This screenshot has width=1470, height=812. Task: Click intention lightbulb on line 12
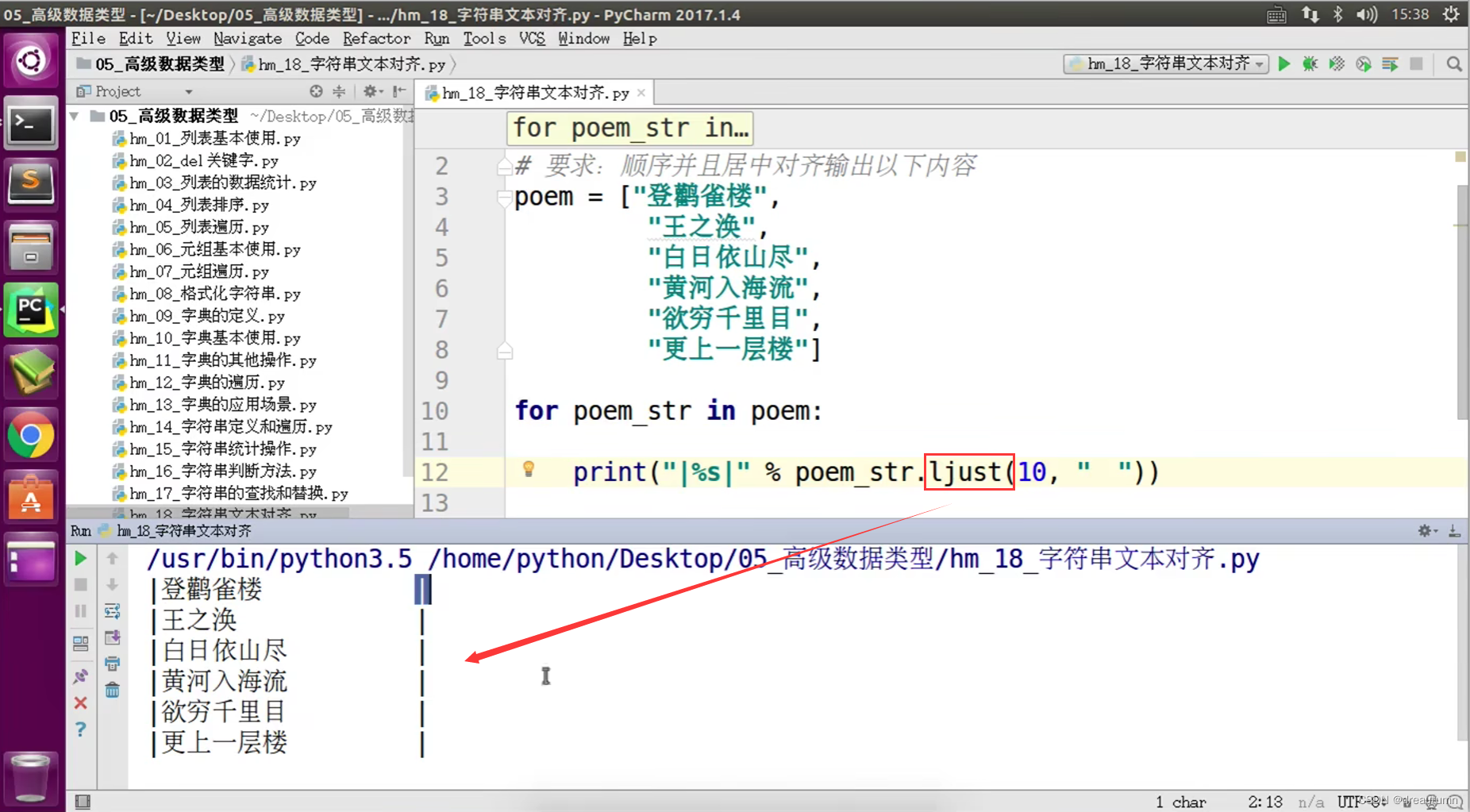[529, 469]
